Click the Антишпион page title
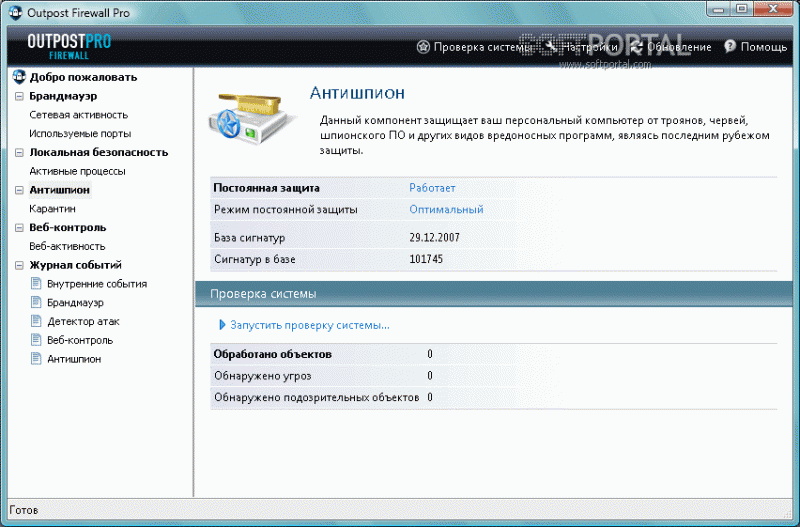The width and height of the screenshot is (800, 527). 357,93
